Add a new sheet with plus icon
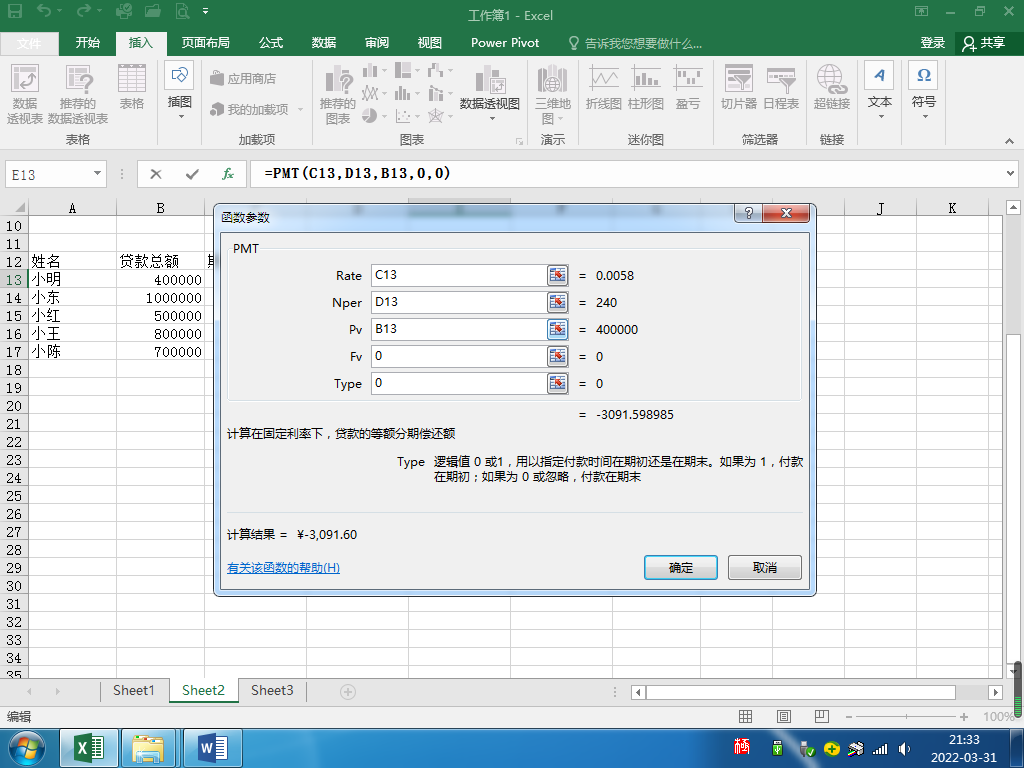 pos(348,692)
